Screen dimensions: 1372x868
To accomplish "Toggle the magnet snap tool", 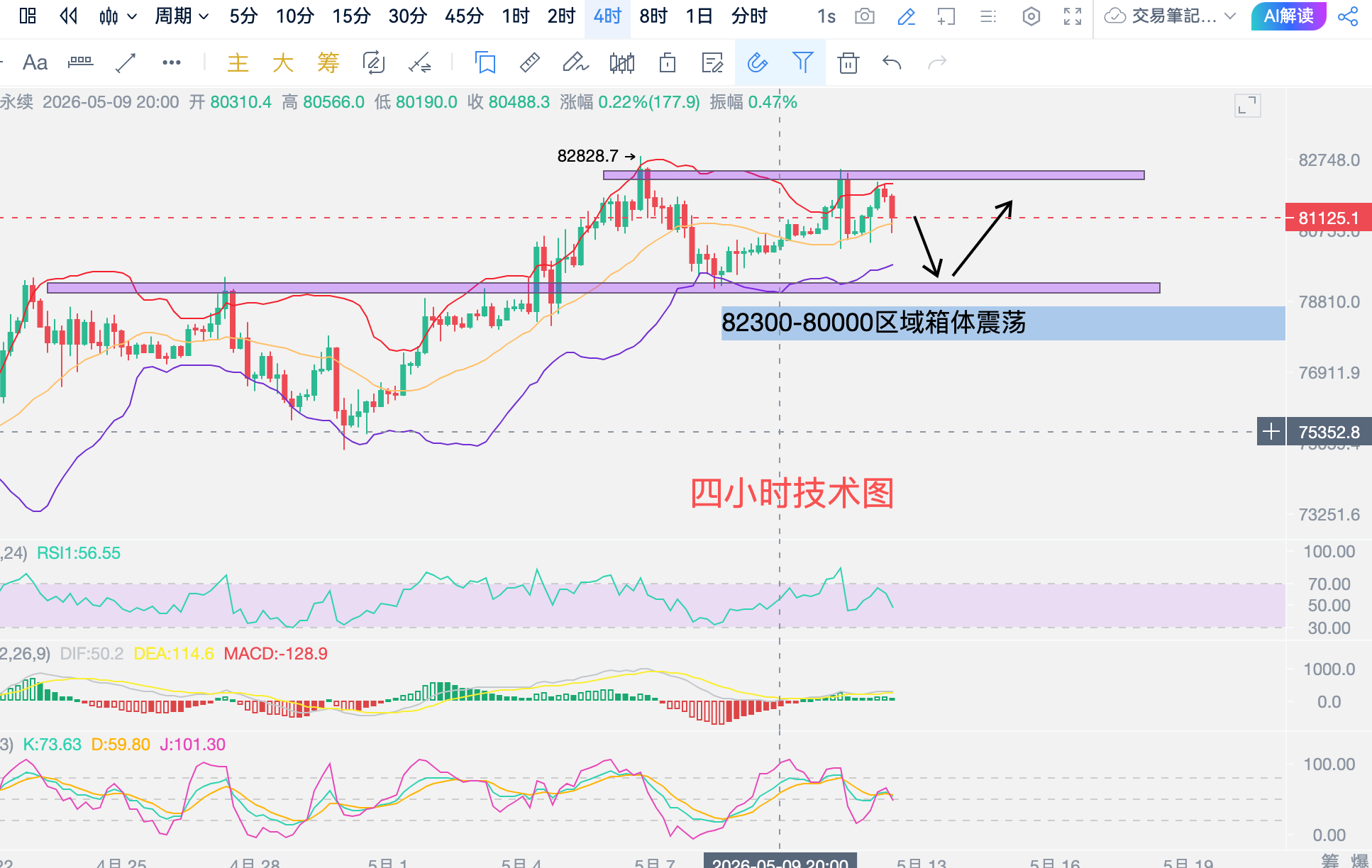I will pos(758,63).
